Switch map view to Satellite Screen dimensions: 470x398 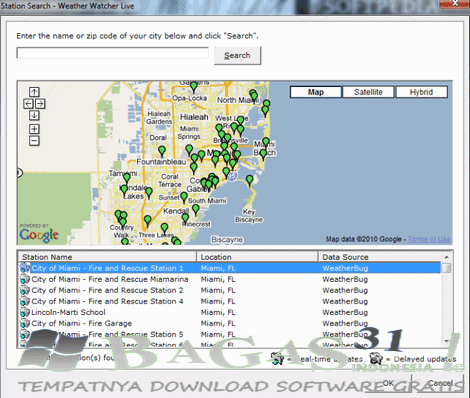(368, 92)
